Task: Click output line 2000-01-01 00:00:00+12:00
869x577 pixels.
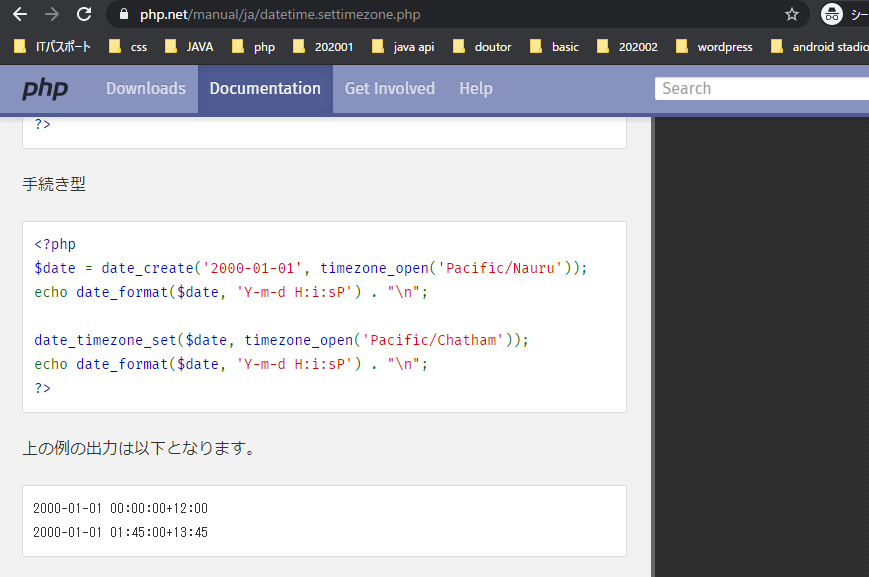Action: [x=120, y=508]
